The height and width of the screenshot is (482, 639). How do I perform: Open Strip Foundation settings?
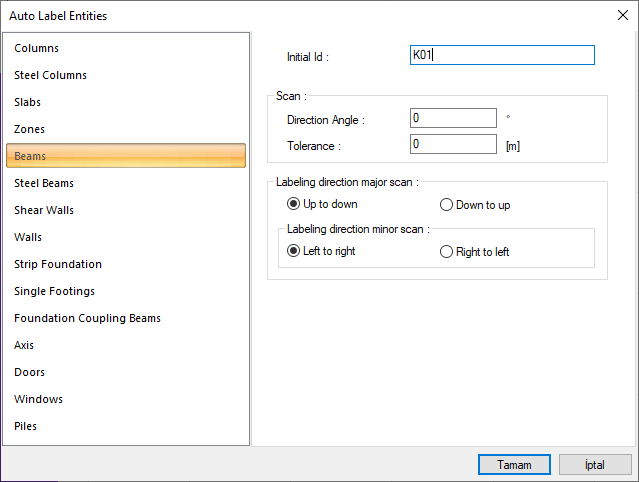click(58, 264)
